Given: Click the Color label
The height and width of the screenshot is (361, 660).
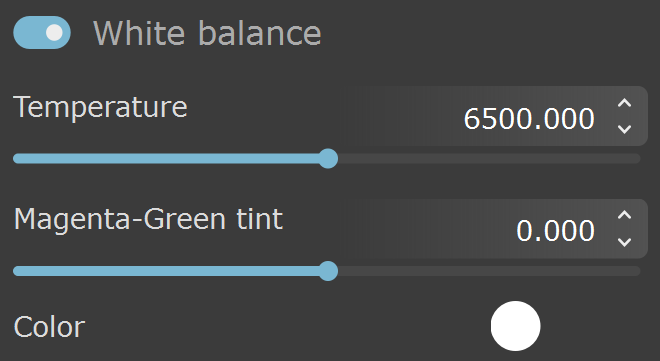Looking at the screenshot, I should click(49, 327).
